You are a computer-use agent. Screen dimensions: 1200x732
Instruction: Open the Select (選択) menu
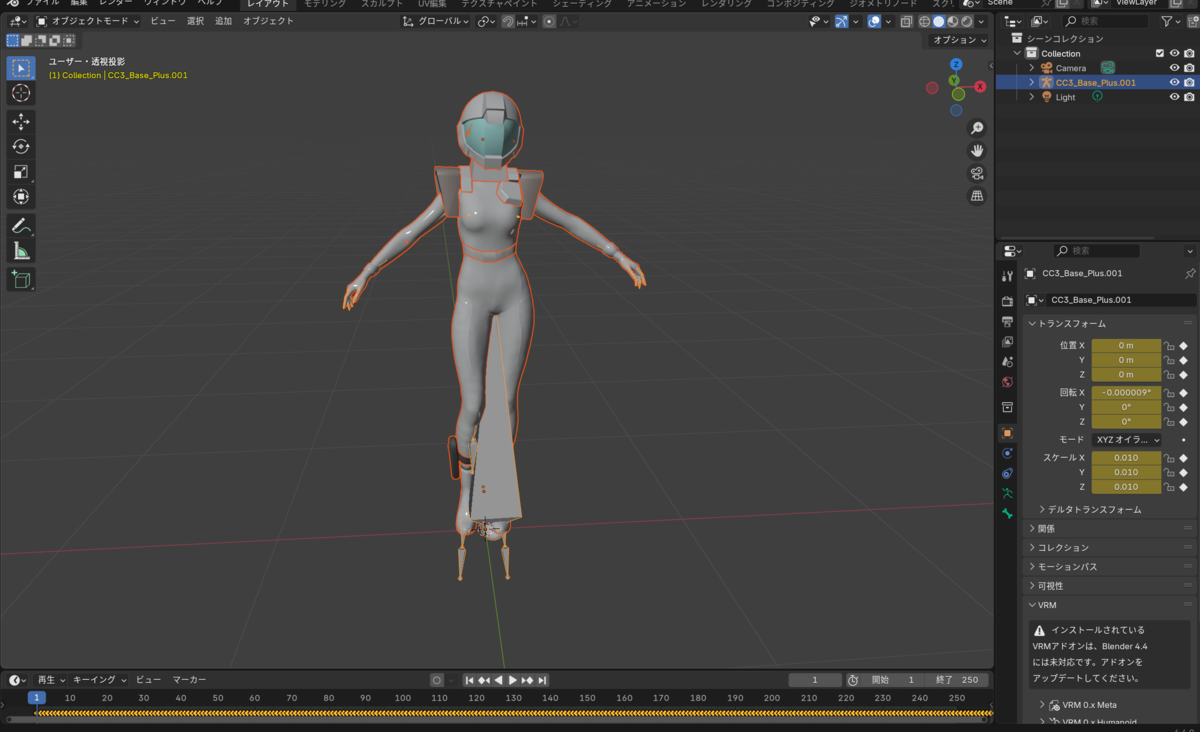195,21
